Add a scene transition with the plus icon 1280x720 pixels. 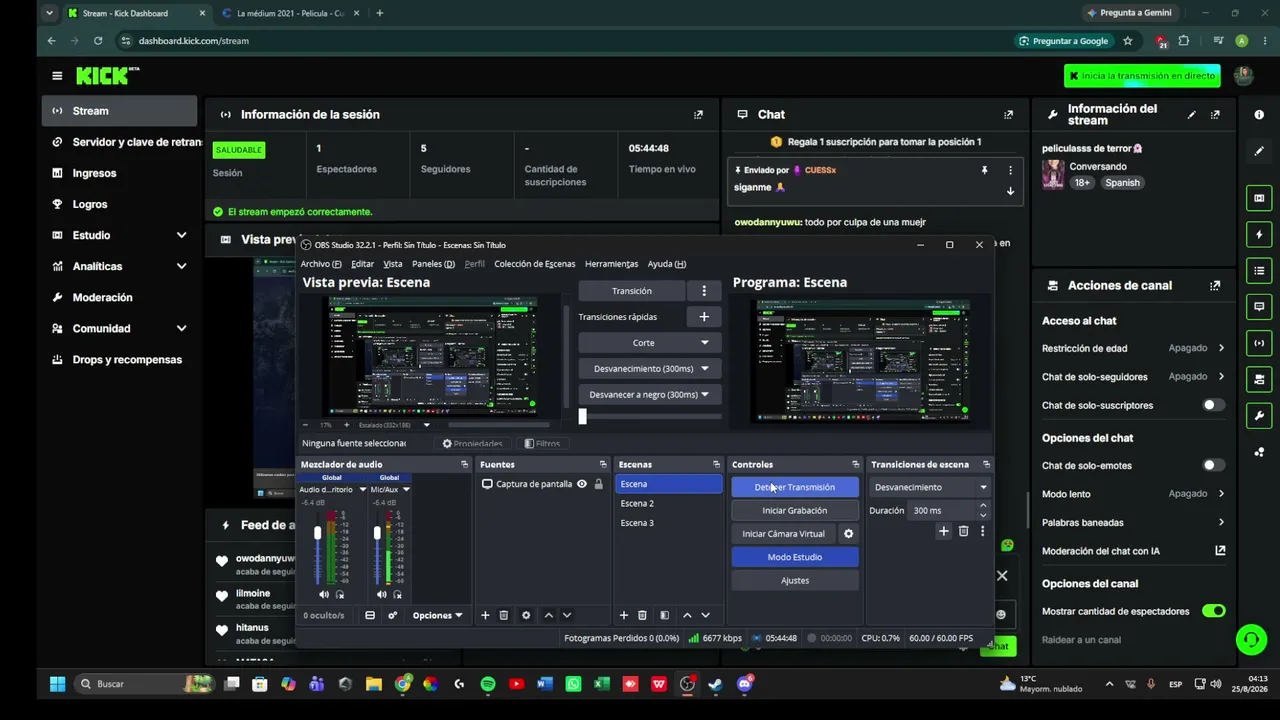pyautogui.click(x=943, y=532)
